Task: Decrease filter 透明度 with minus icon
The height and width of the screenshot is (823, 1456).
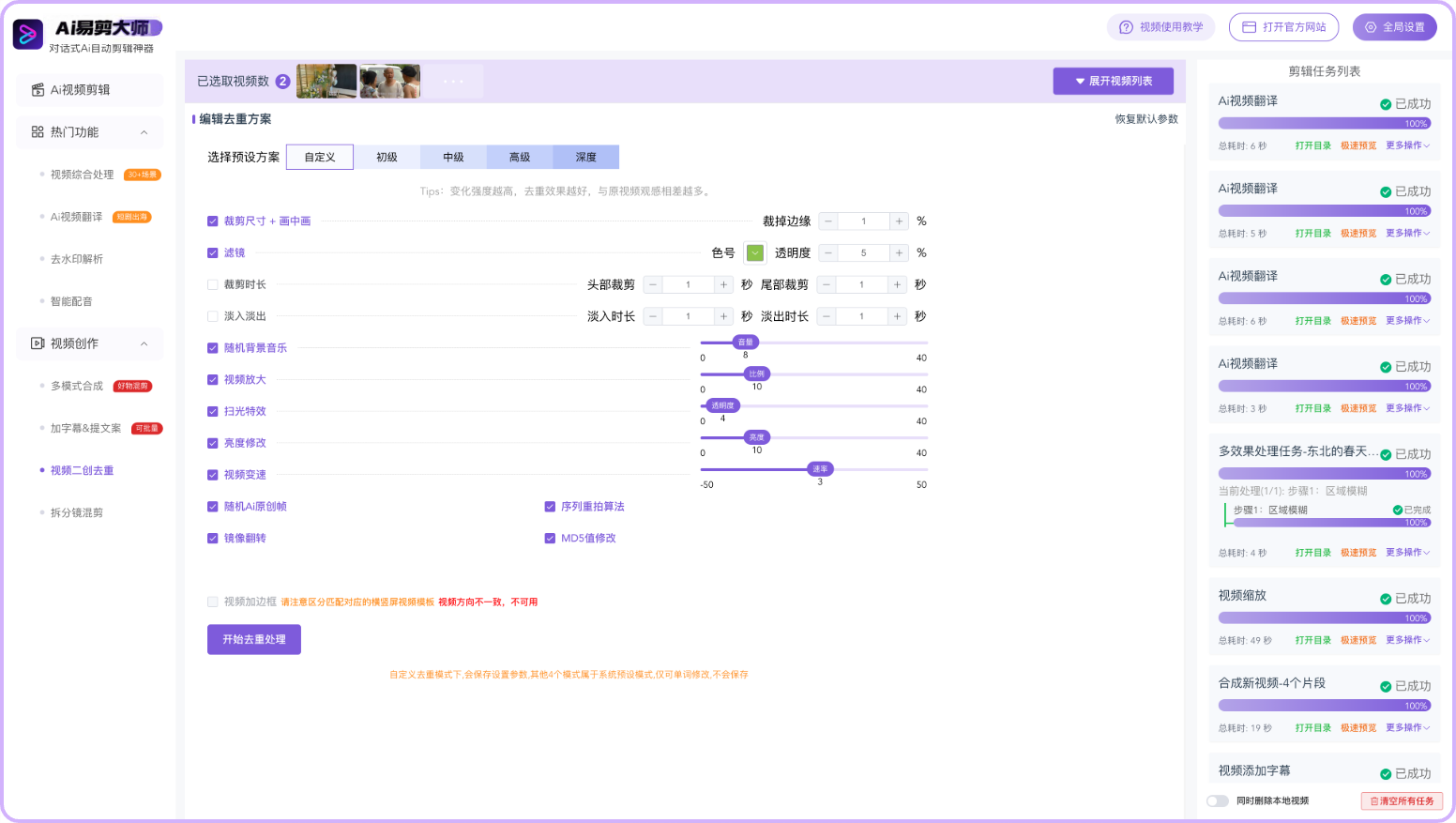Action: [x=828, y=253]
